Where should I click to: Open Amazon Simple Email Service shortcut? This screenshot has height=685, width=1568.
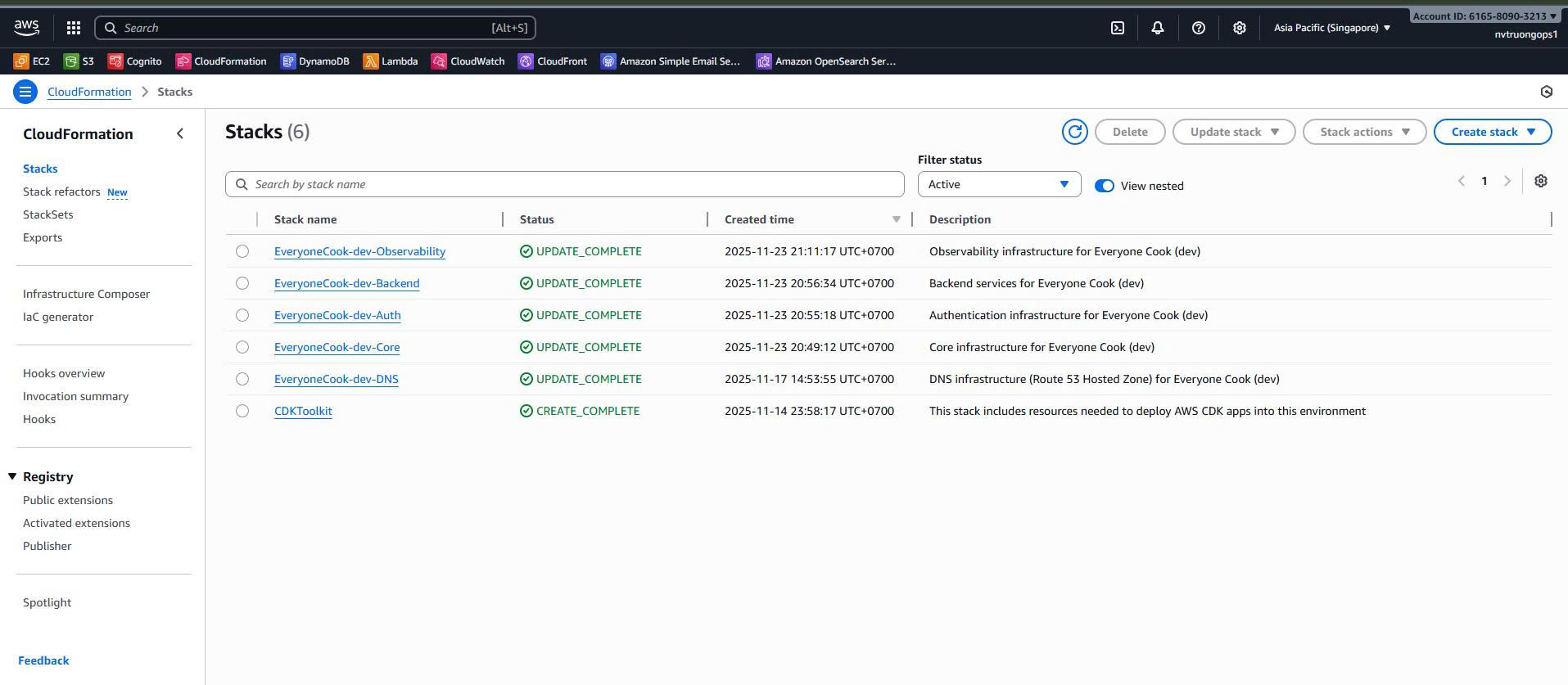(671, 61)
